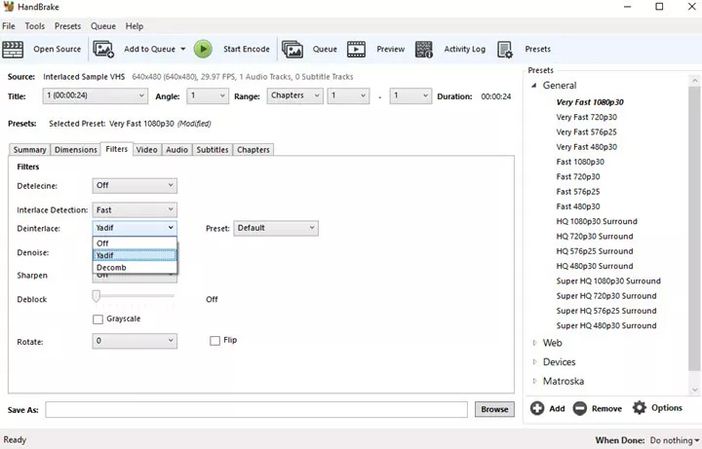Switch to the Chapters tab
Viewport: 702px width, 449px height.
pos(253,150)
